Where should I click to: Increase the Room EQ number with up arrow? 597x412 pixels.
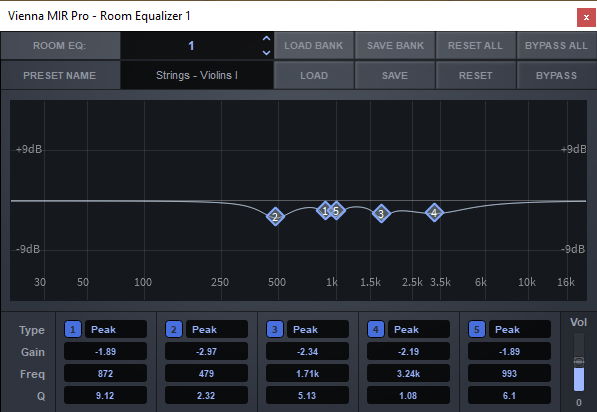(267, 38)
